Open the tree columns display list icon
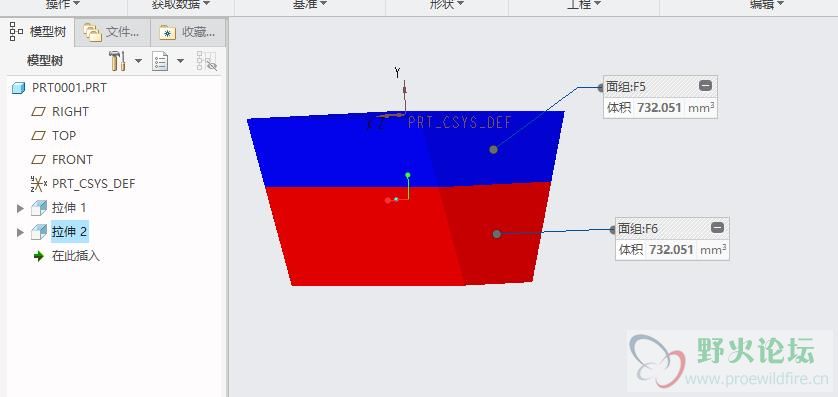 (160, 61)
